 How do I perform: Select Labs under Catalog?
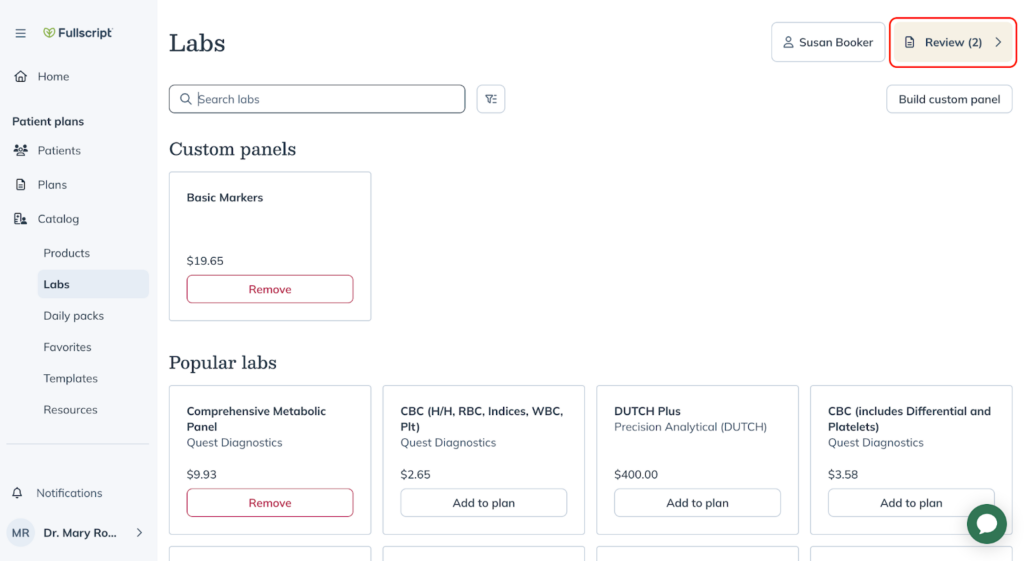[93, 284]
